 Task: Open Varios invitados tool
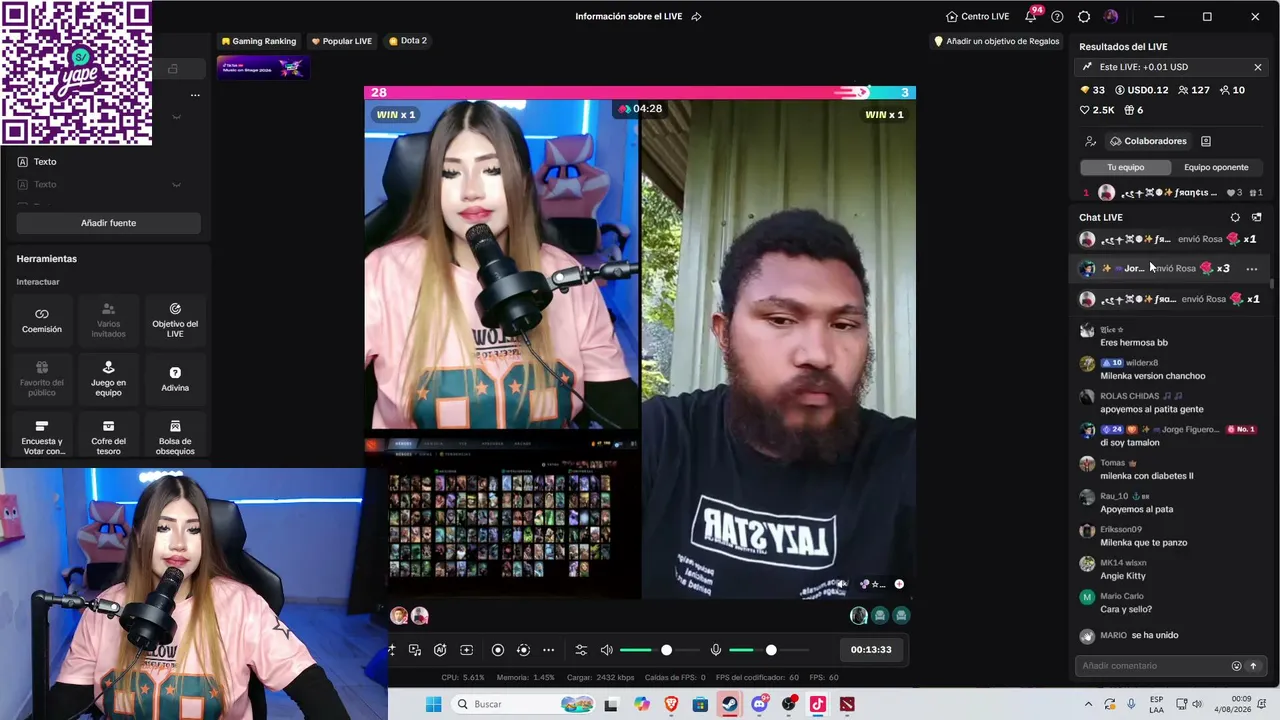tap(108, 320)
